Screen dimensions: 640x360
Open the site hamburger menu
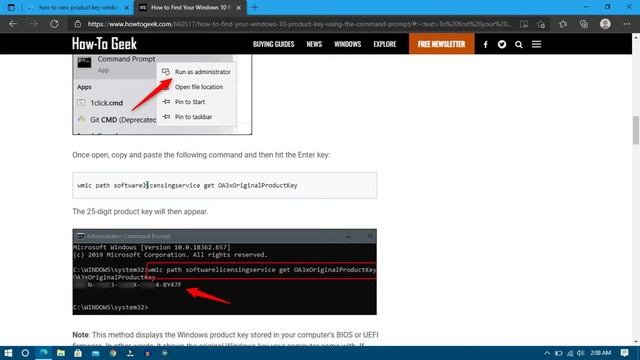tap(536, 44)
